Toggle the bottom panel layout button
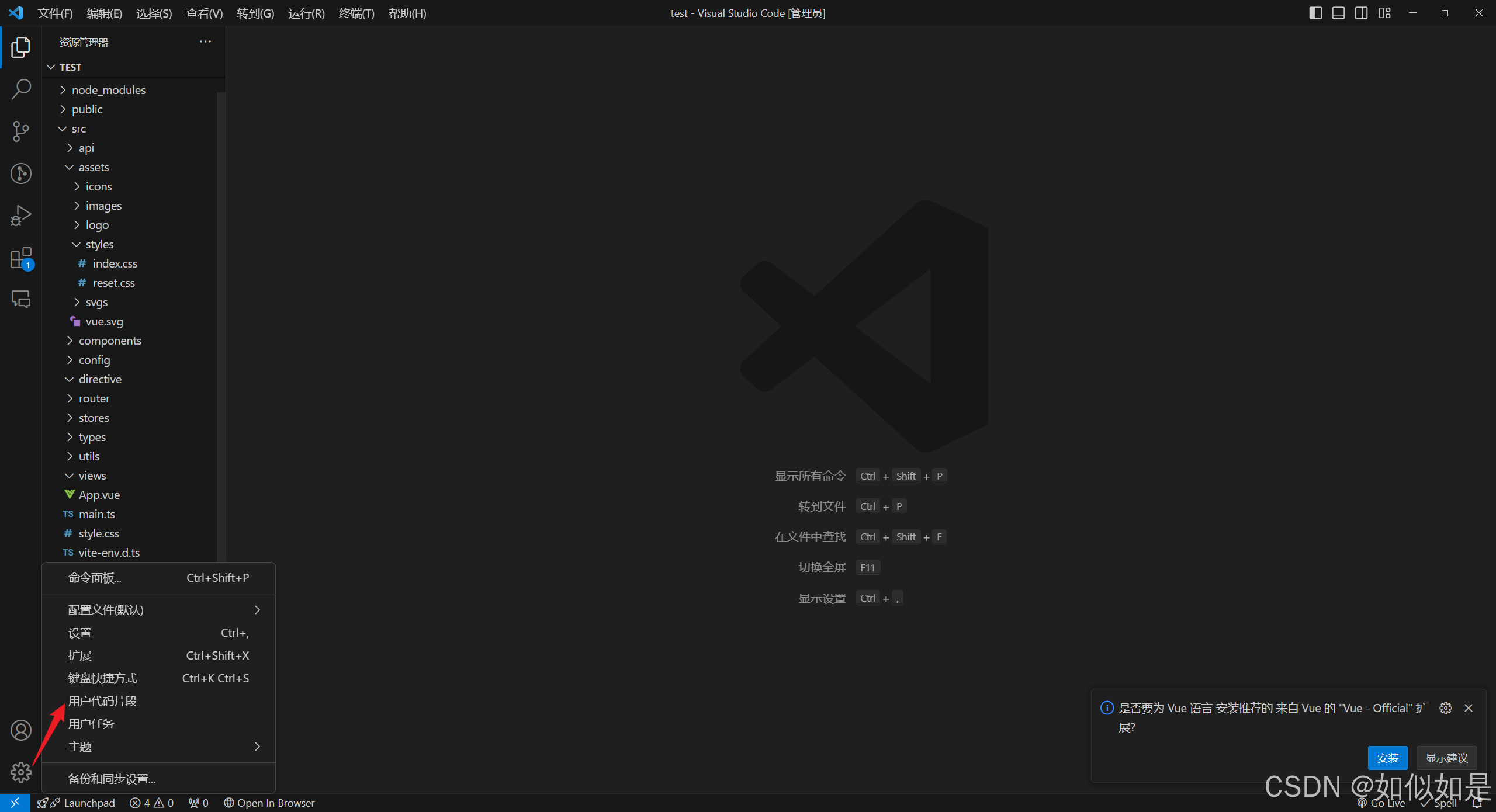 [1338, 13]
